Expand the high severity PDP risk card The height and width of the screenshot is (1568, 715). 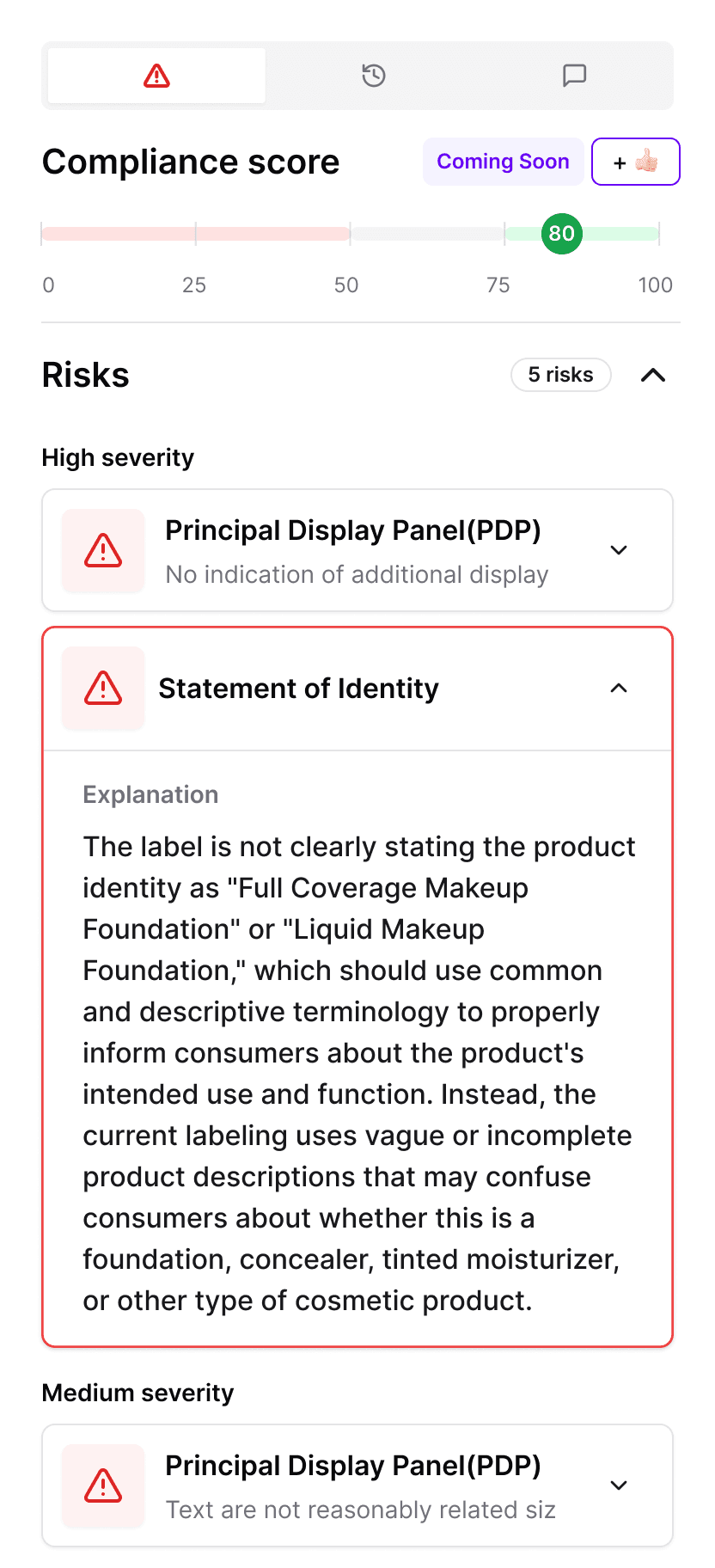point(619,550)
